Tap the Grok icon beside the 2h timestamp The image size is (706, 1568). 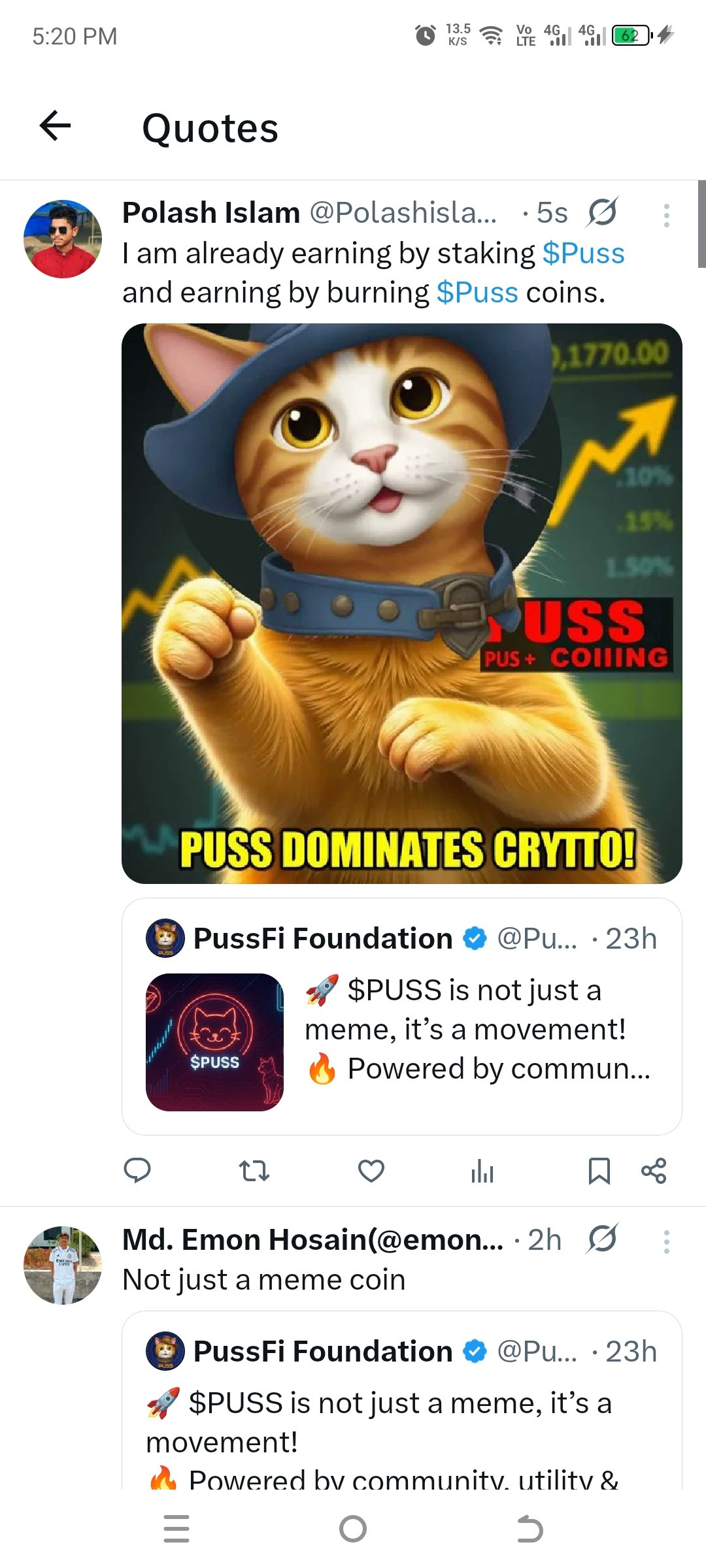click(602, 1239)
